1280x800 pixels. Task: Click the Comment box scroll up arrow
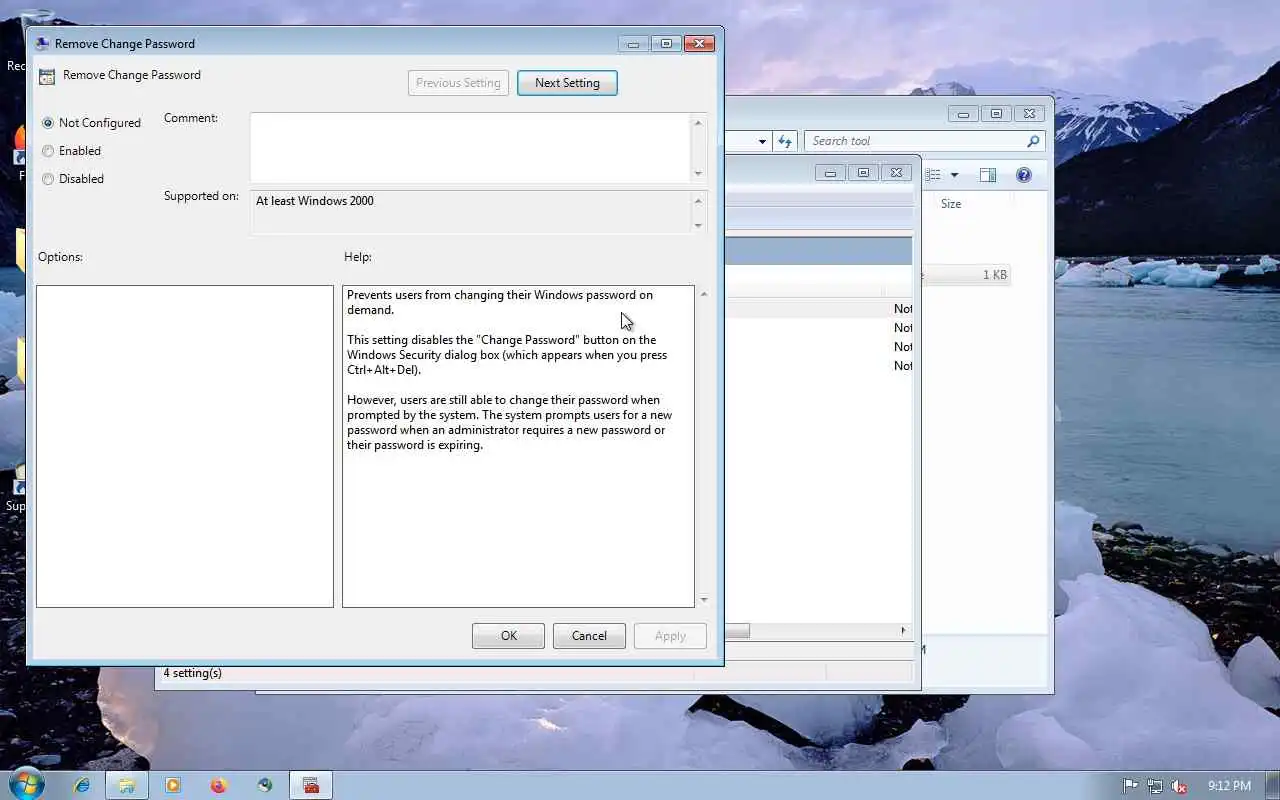(x=698, y=122)
